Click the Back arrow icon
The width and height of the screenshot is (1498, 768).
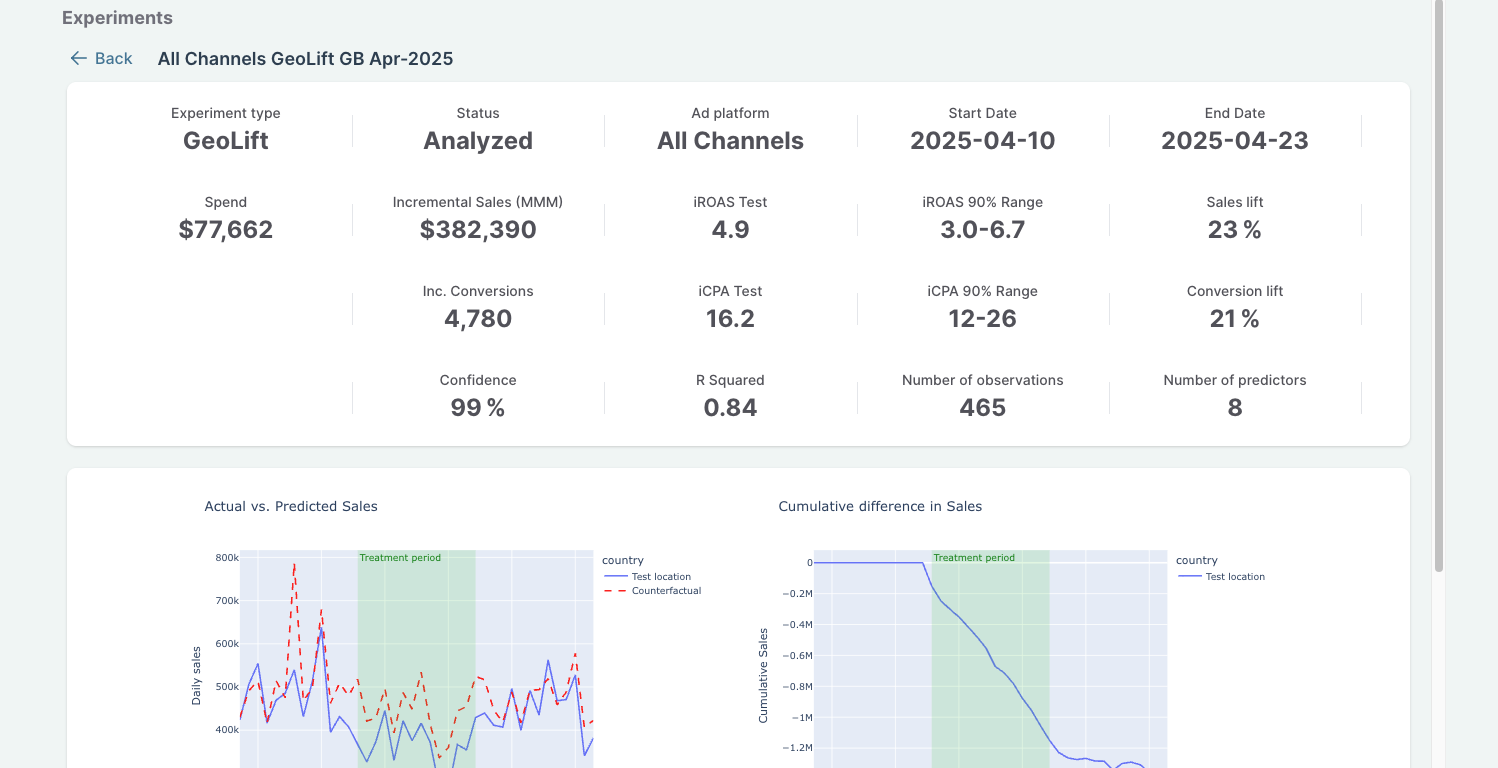click(78, 59)
